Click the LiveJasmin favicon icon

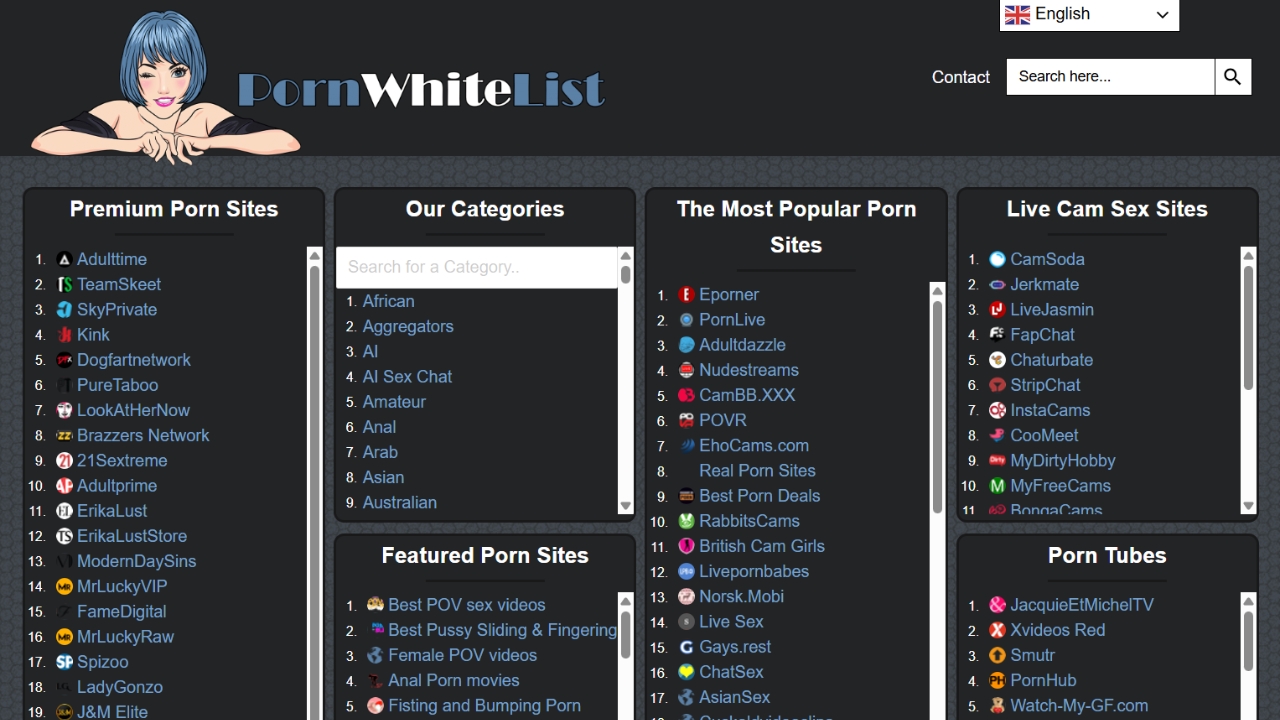997,309
